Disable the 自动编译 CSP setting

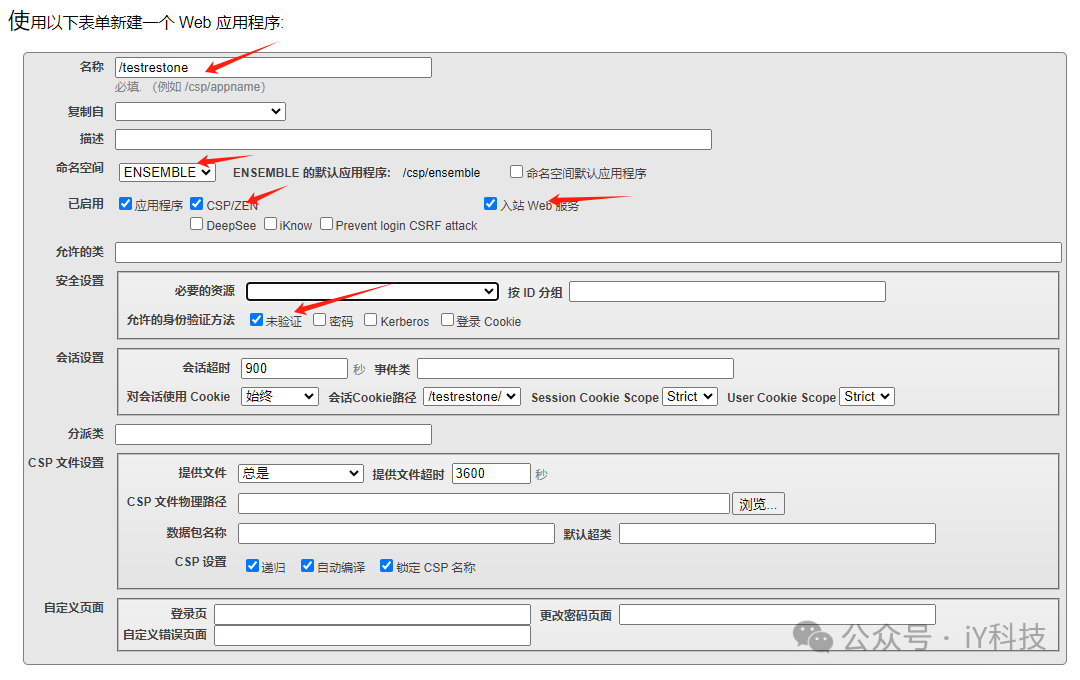tap(307, 565)
